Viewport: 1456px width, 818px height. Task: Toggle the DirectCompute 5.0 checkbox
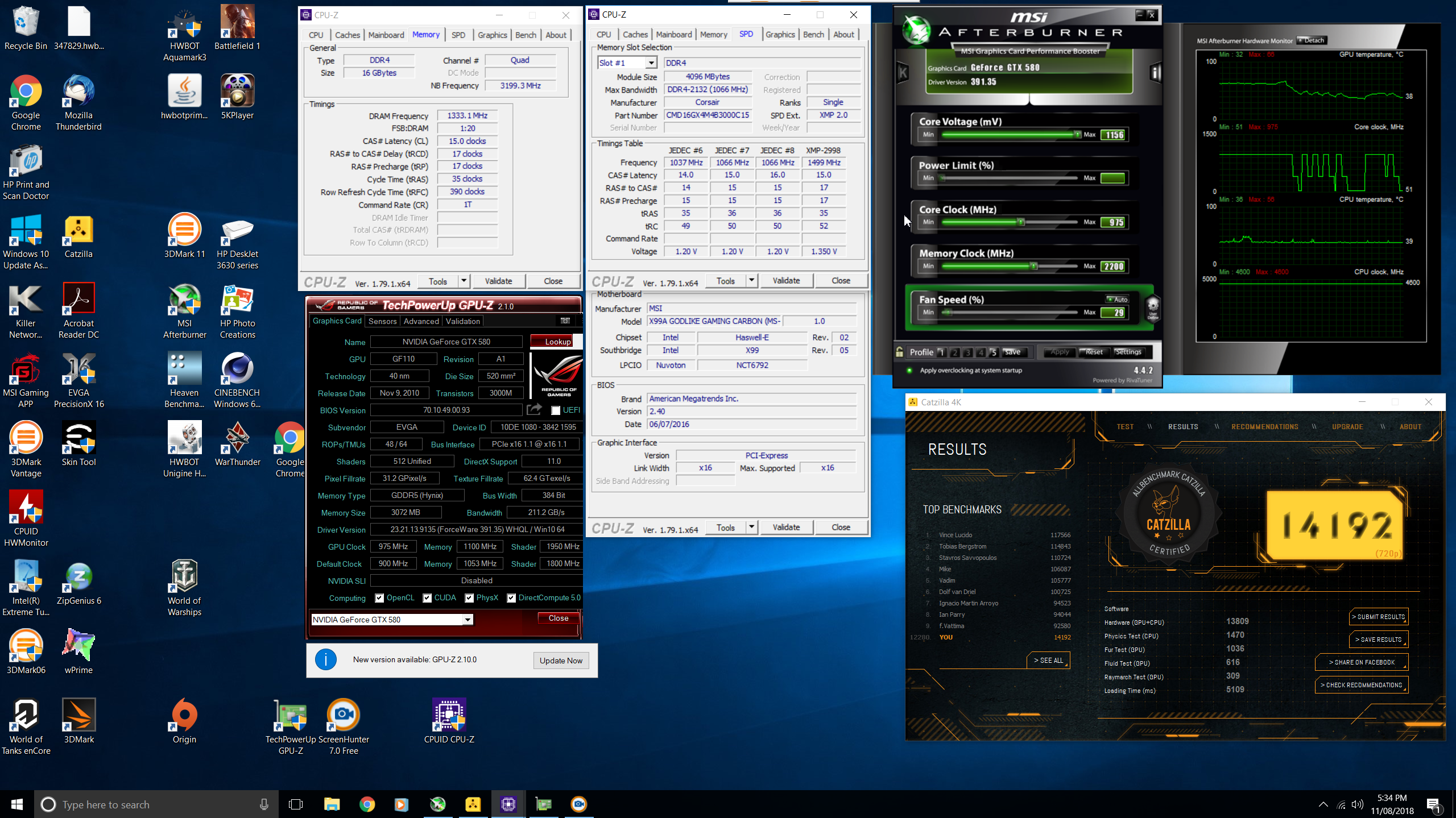click(511, 597)
